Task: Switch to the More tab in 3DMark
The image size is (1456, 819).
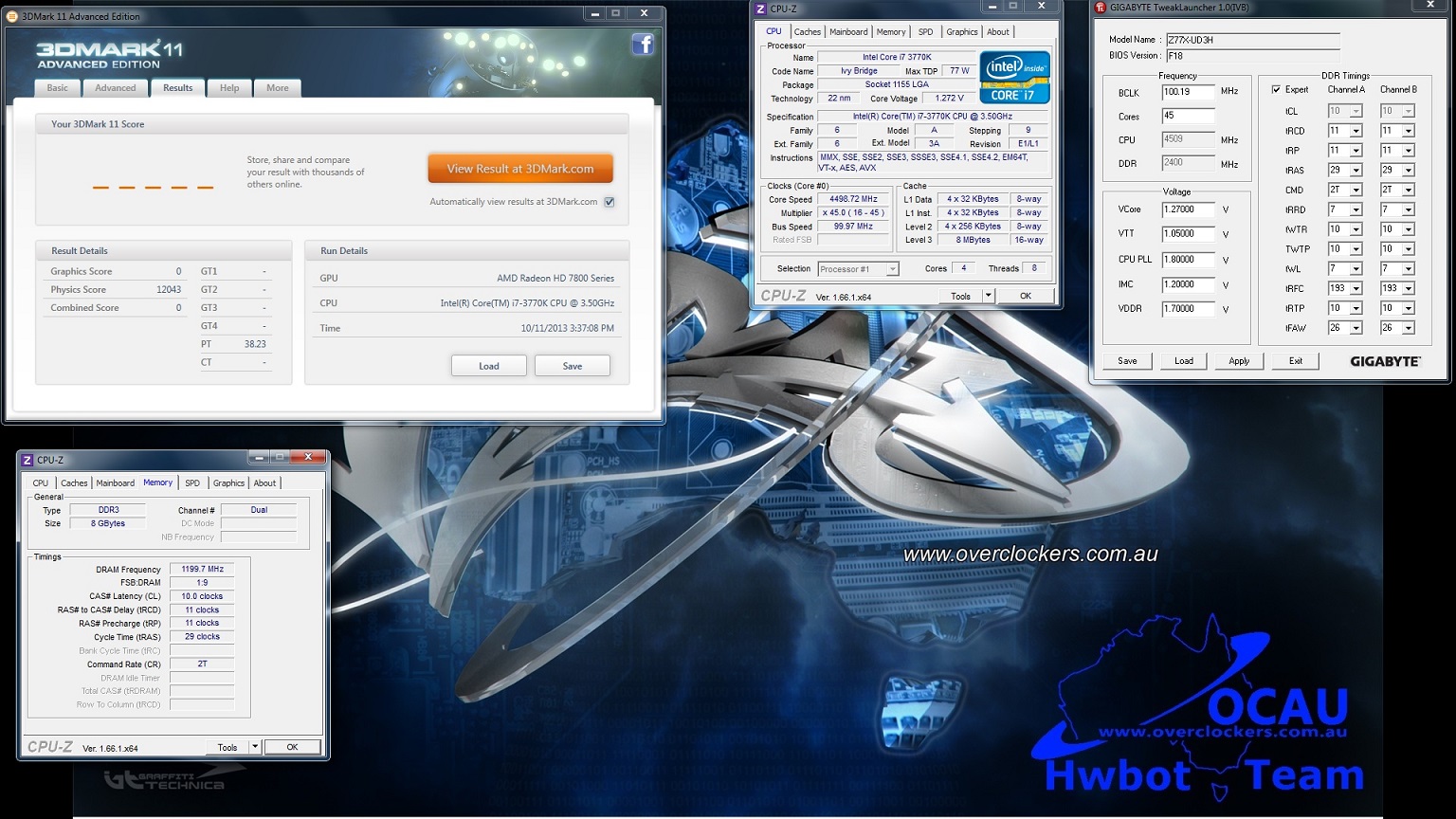Action: point(278,88)
